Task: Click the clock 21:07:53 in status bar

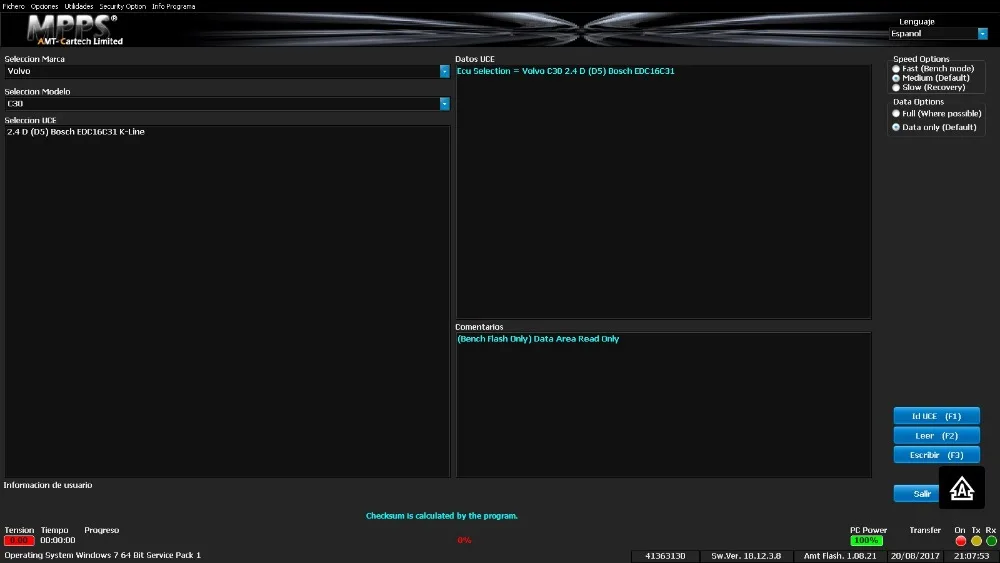Action: tap(971, 556)
